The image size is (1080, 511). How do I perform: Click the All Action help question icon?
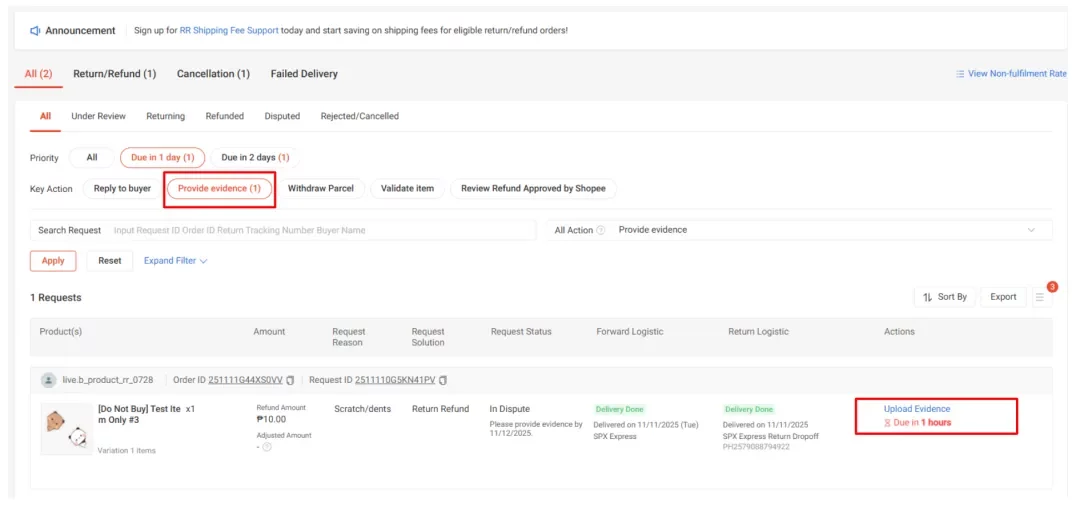point(601,230)
